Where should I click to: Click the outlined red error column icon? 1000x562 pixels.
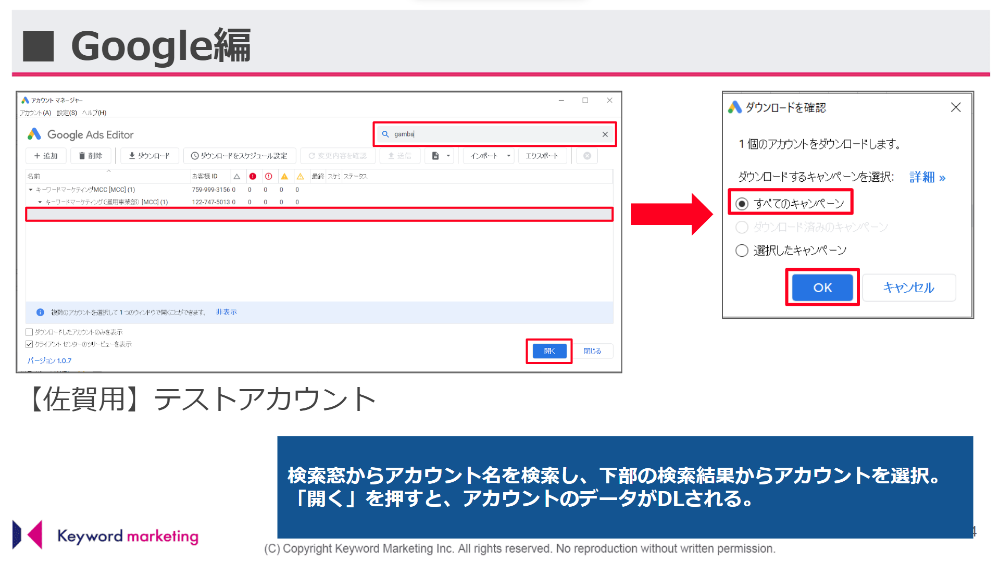[x=268, y=176]
